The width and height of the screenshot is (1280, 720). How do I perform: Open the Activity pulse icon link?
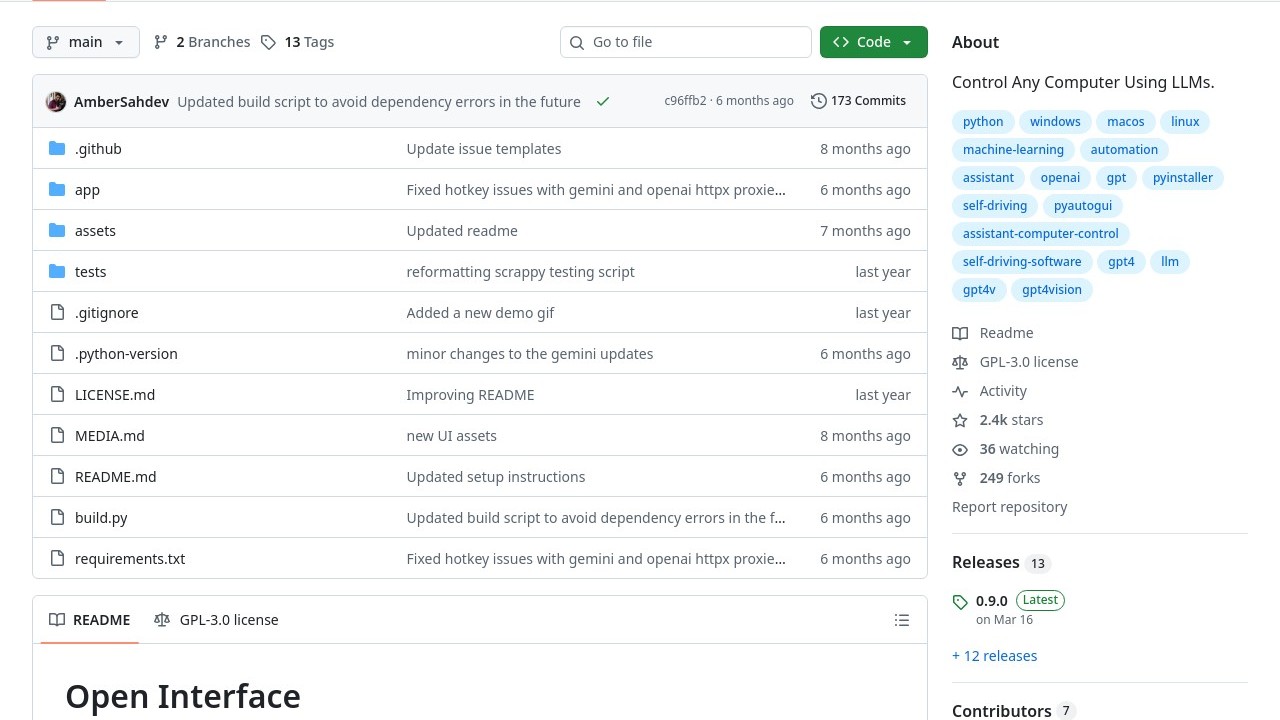(960, 391)
